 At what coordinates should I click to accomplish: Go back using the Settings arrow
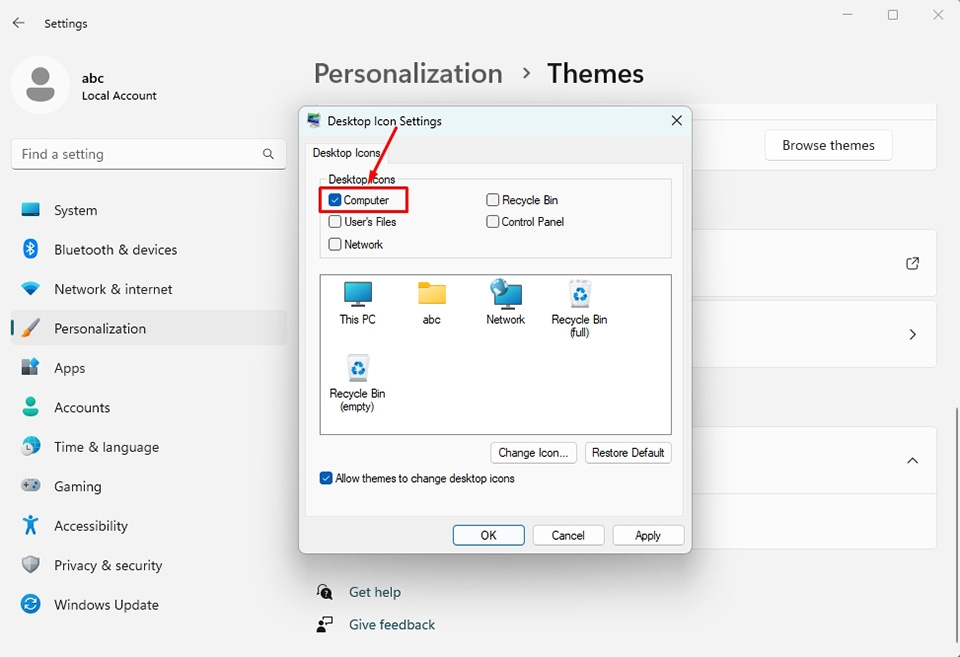18,23
